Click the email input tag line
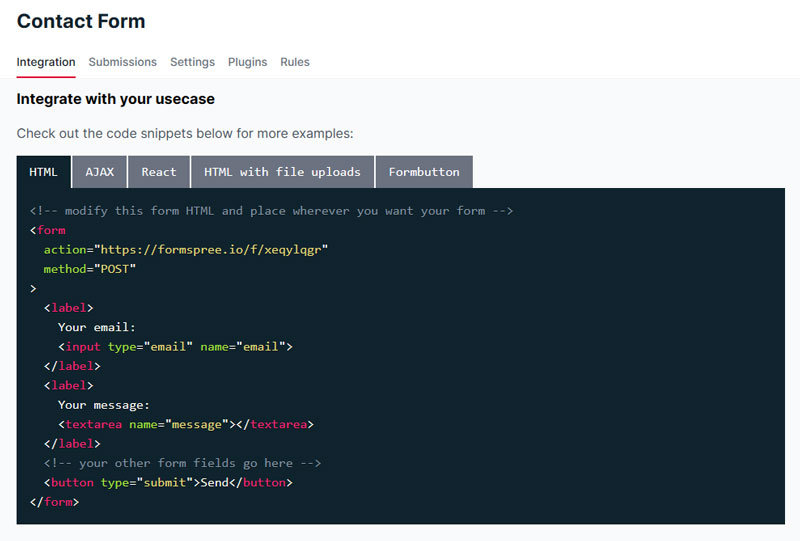The width and height of the screenshot is (800, 541). pyautogui.click(x=175, y=347)
